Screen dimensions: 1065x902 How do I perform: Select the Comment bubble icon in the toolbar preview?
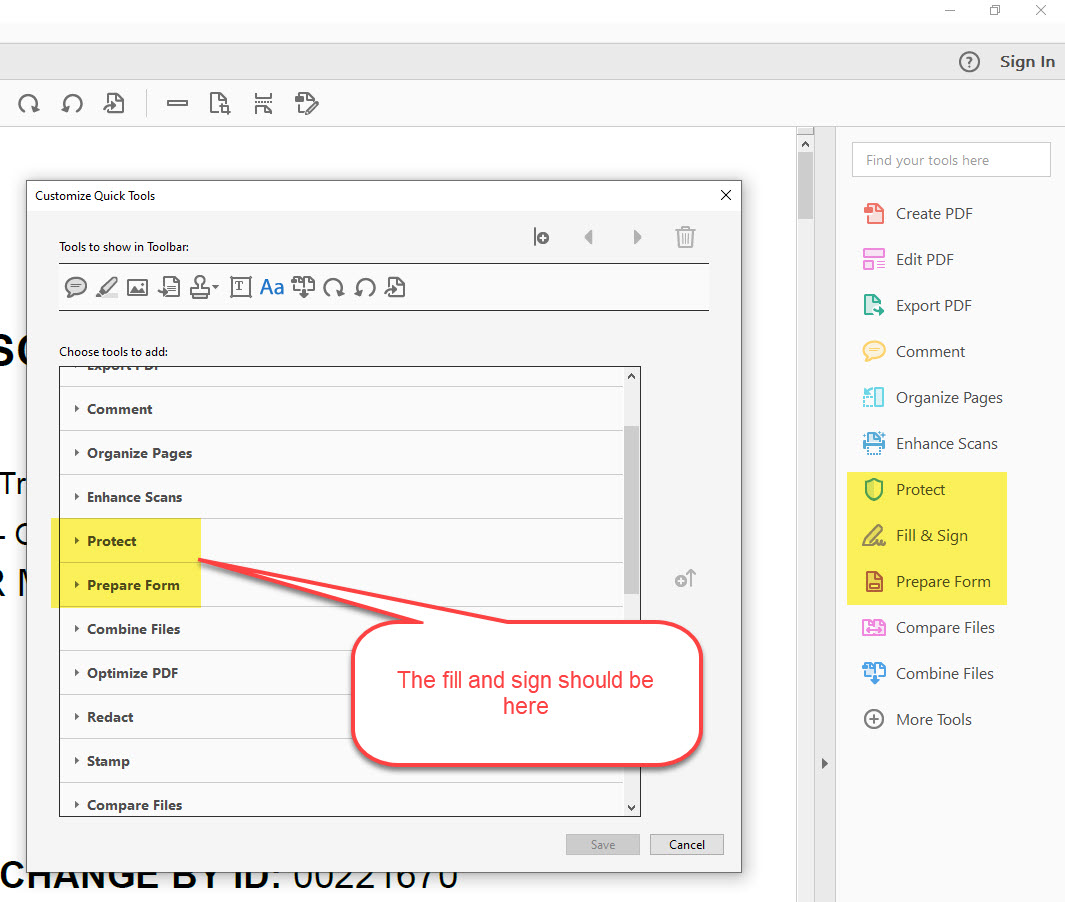point(76,287)
